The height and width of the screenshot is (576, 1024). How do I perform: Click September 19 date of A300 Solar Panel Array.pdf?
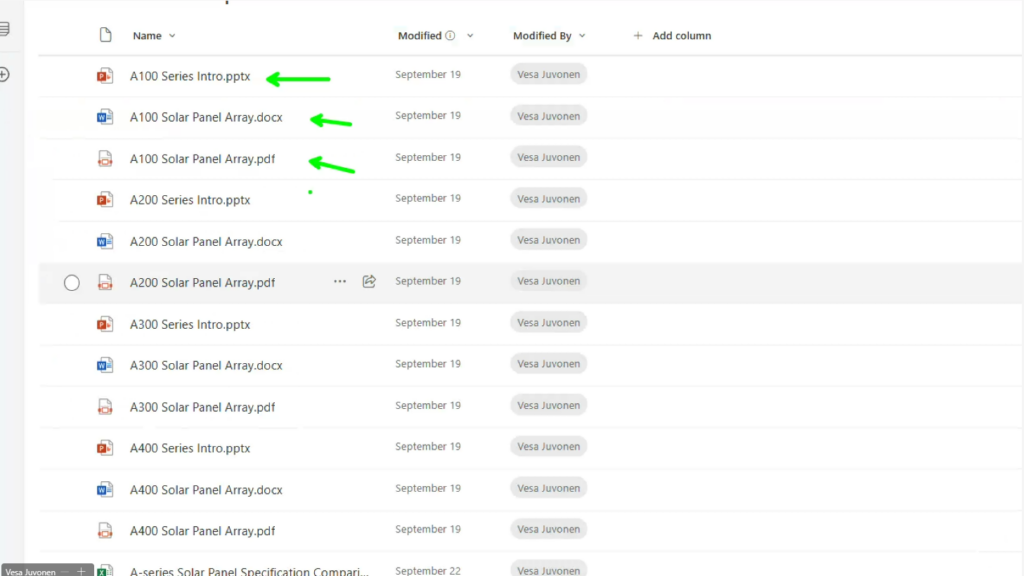[428, 406]
